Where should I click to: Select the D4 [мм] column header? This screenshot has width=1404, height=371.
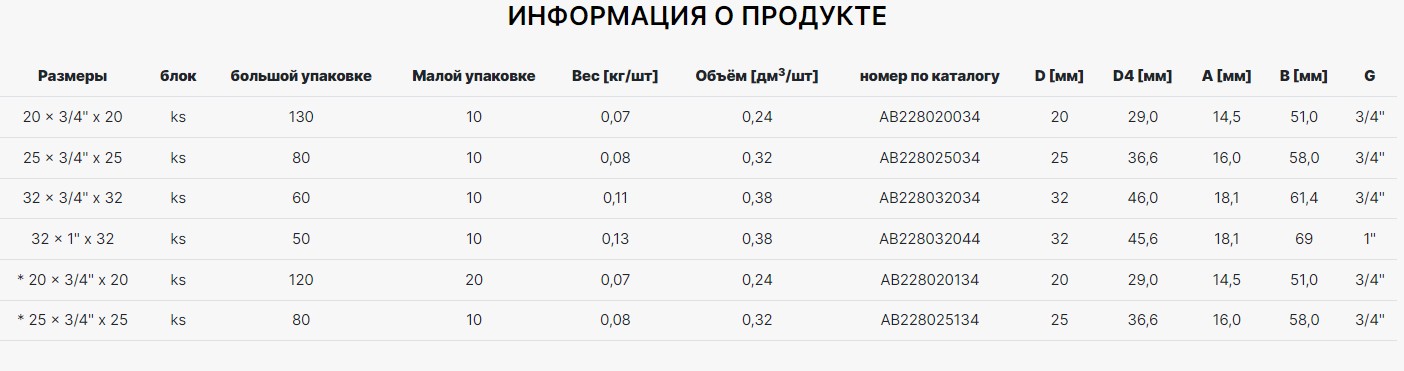pos(1142,76)
